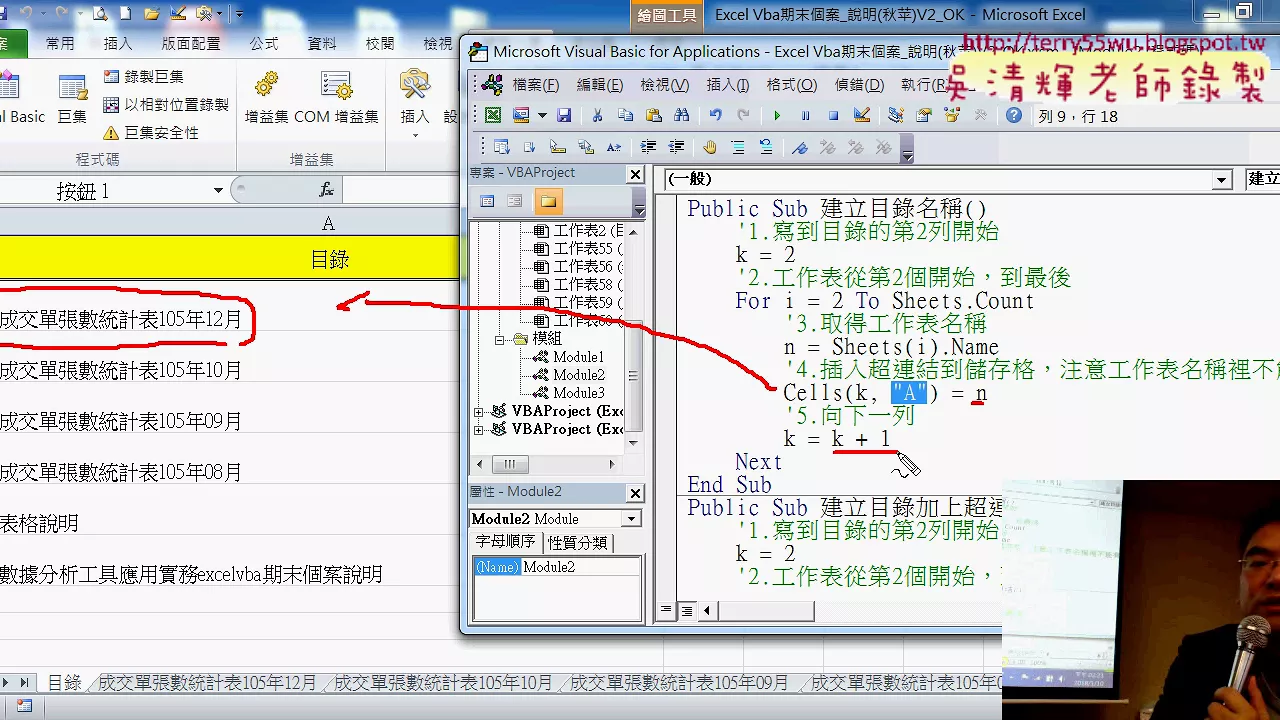
Task: Click View Object icon in Project panel
Action: pos(514,201)
